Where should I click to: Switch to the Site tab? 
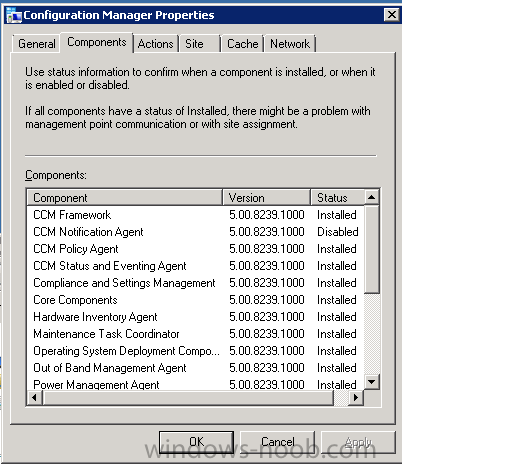pyautogui.click(x=199, y=44)
